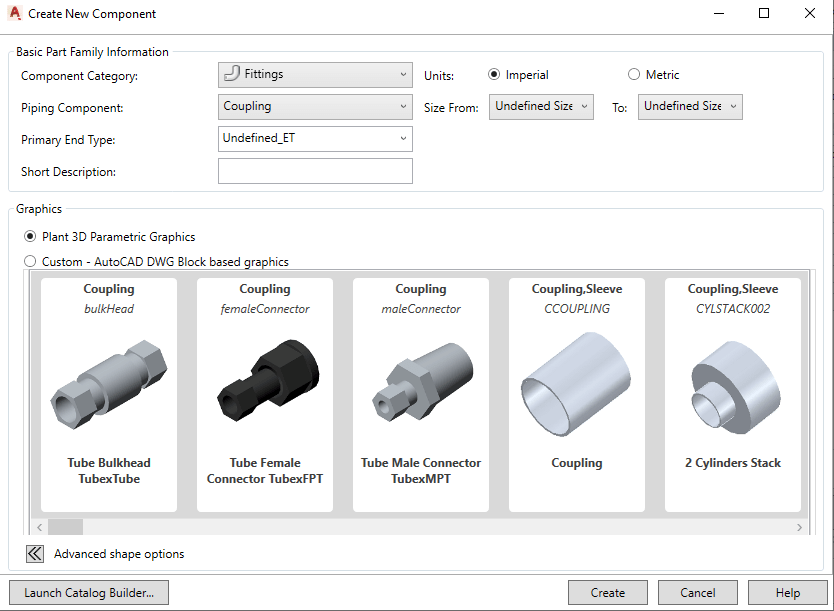The height and width of the screenshot is (611, 834).
Task: Select the CCOUPLING sleeve graphic
Action: pyautogui.click(x=577, y=394)
